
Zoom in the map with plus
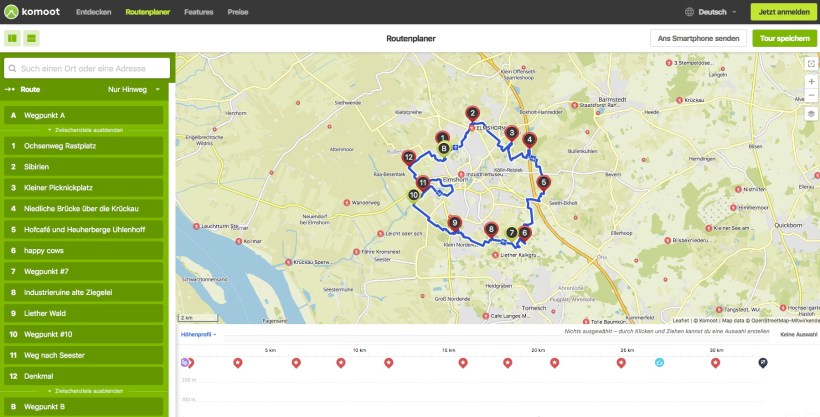point(811,82)
